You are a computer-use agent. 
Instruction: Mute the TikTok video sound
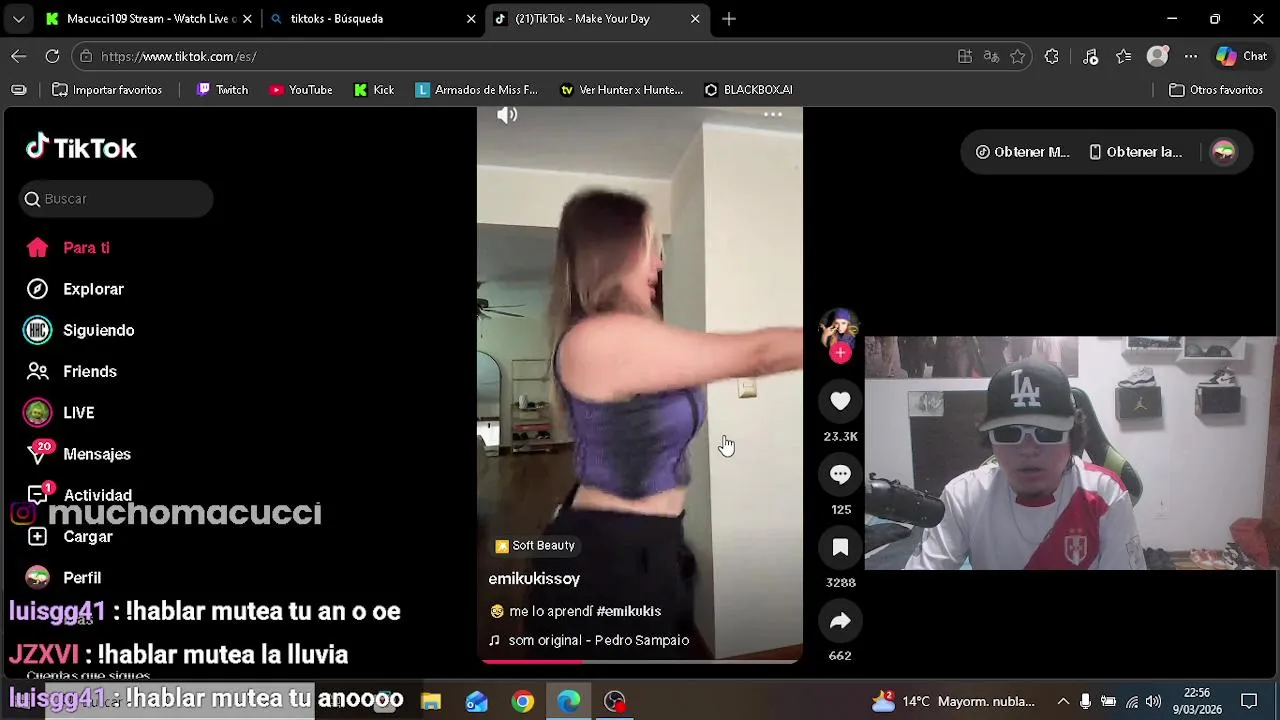click(507, 115)
